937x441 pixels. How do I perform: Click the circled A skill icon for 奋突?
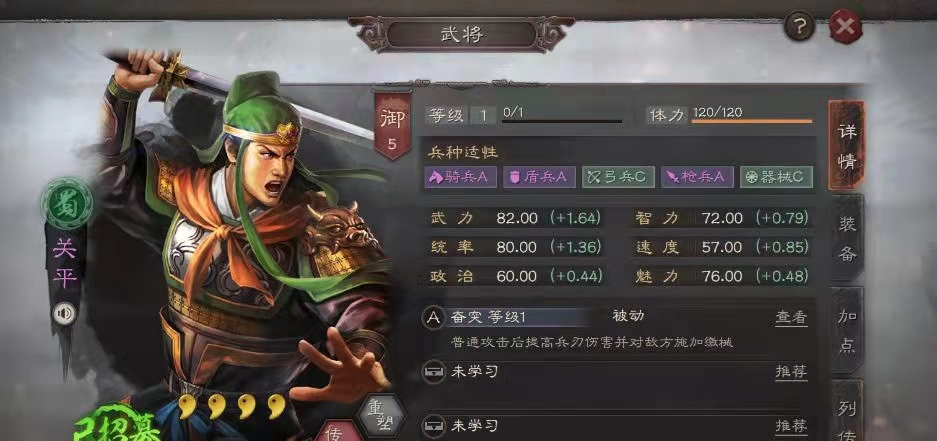(x=434, y=317)
